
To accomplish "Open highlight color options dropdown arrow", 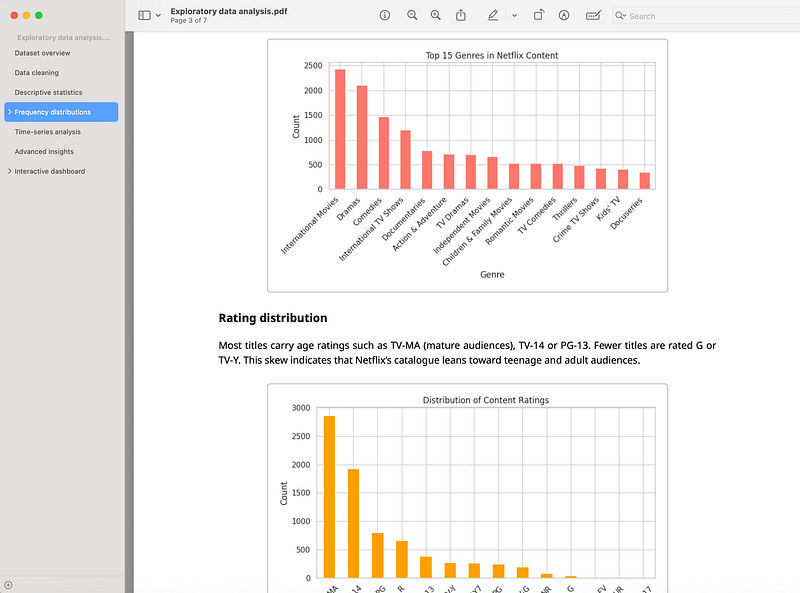I will coord(514,16).
